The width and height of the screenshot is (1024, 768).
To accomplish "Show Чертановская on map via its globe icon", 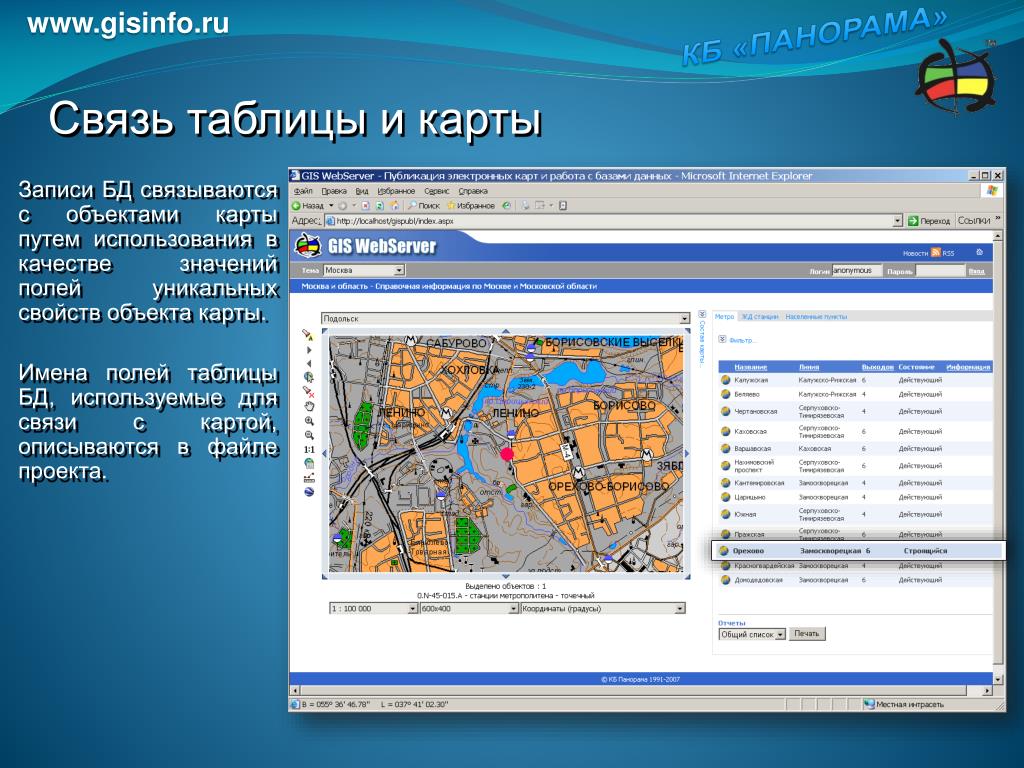I will coord(725,411).
